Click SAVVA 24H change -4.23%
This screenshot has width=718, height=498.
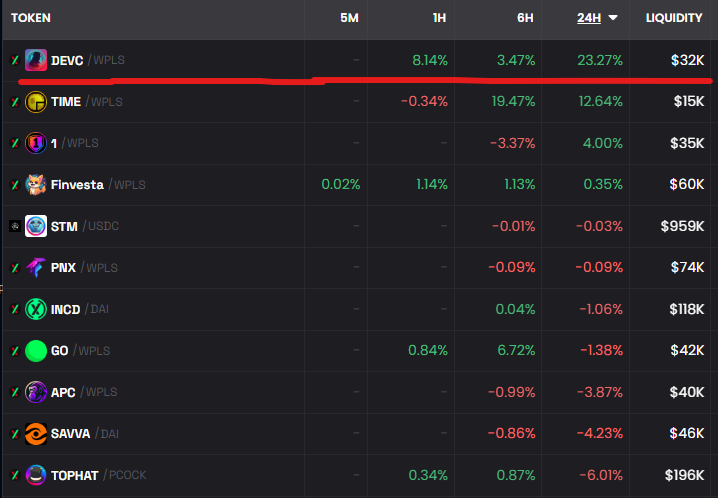[x=599, y=433]
